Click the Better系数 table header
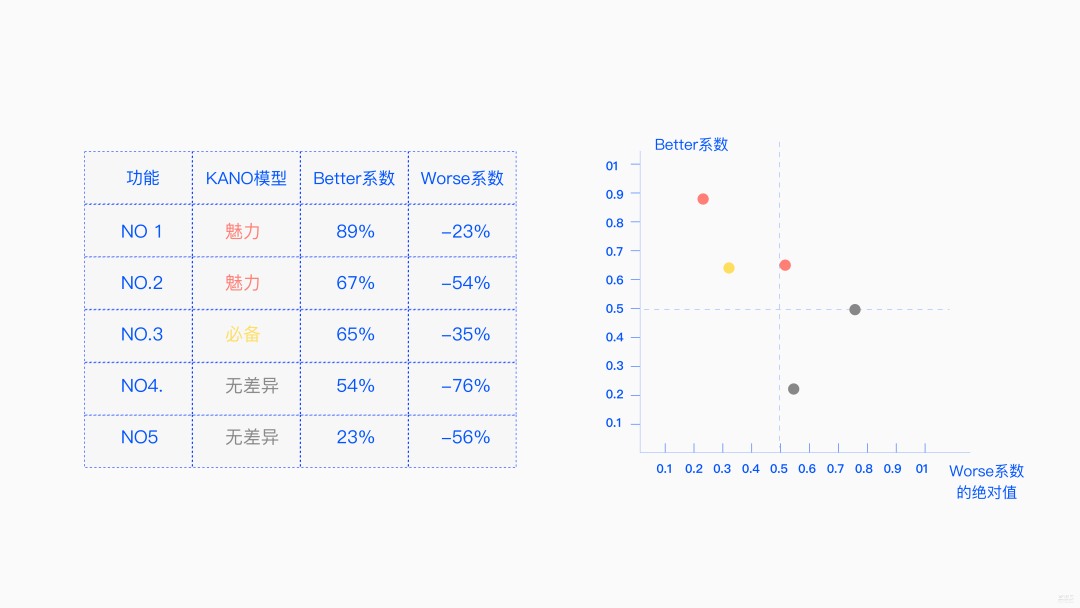This screenshot has height=608, width=1080. click(x=354, y=178)
